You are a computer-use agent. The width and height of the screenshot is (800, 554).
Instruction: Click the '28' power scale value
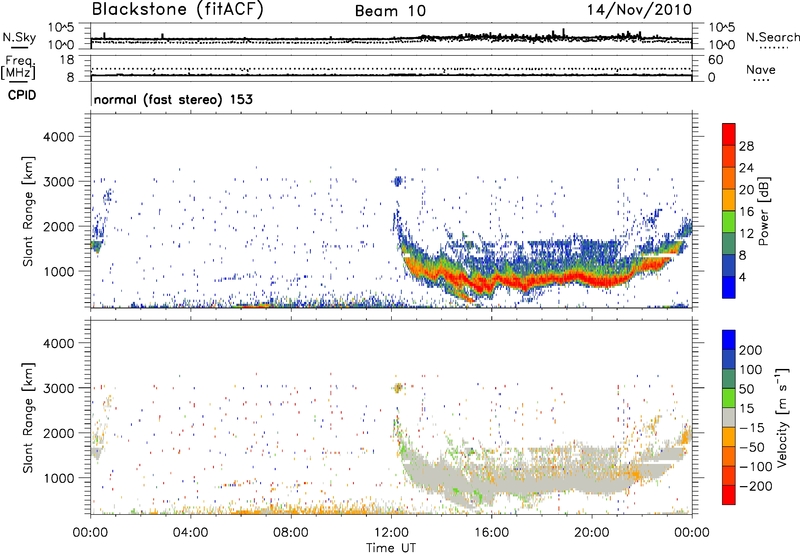pos(746,146)
